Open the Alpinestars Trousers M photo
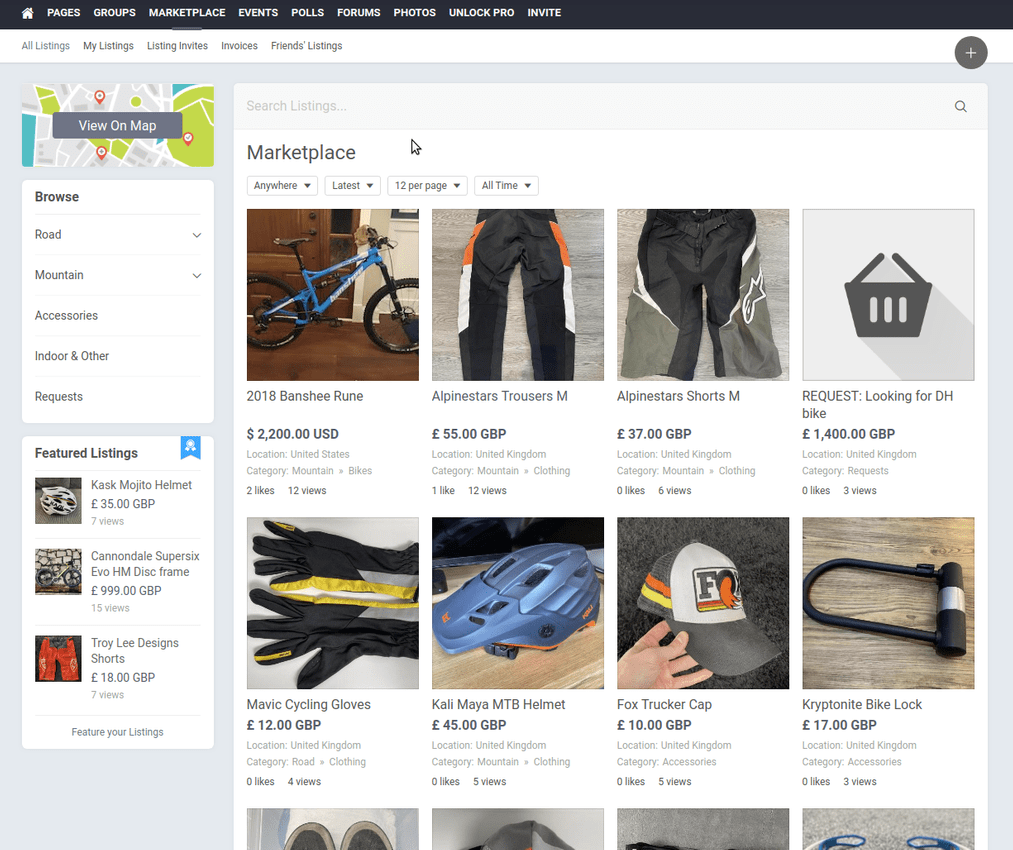 pos(518,295)
